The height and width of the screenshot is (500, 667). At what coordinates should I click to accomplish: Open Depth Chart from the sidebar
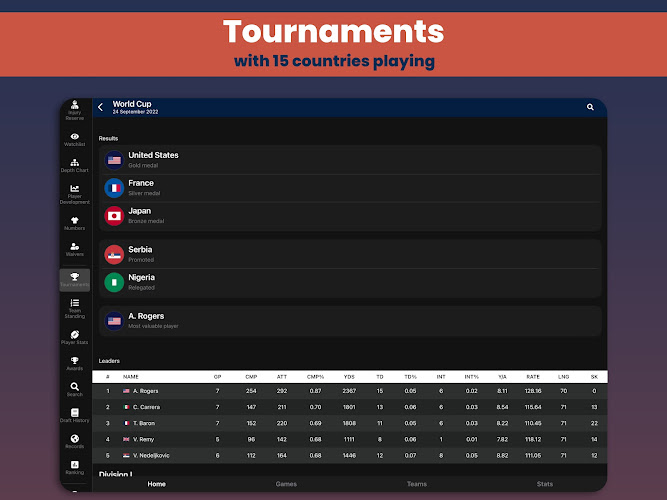coord(74,164)
